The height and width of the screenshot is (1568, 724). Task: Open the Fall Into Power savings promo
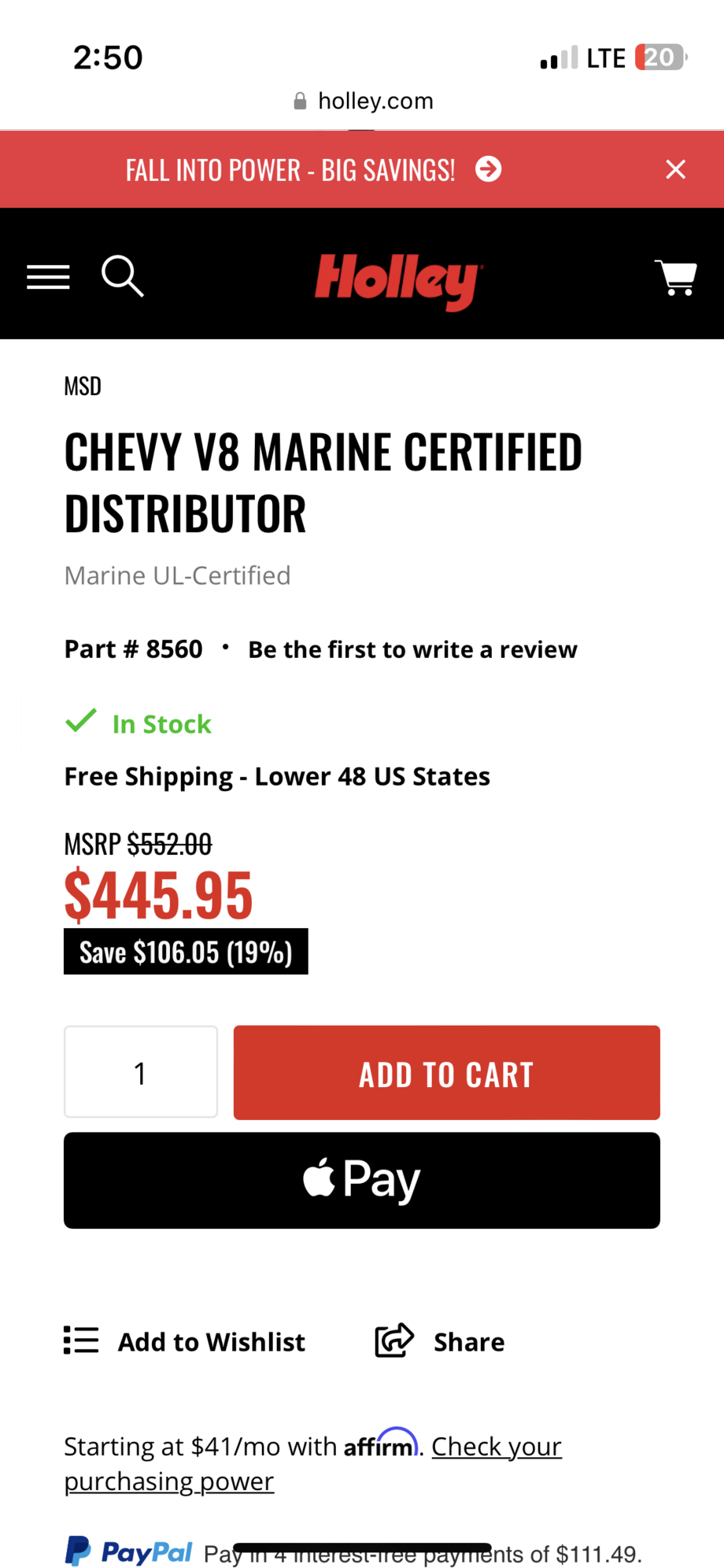tap(290, 170)
